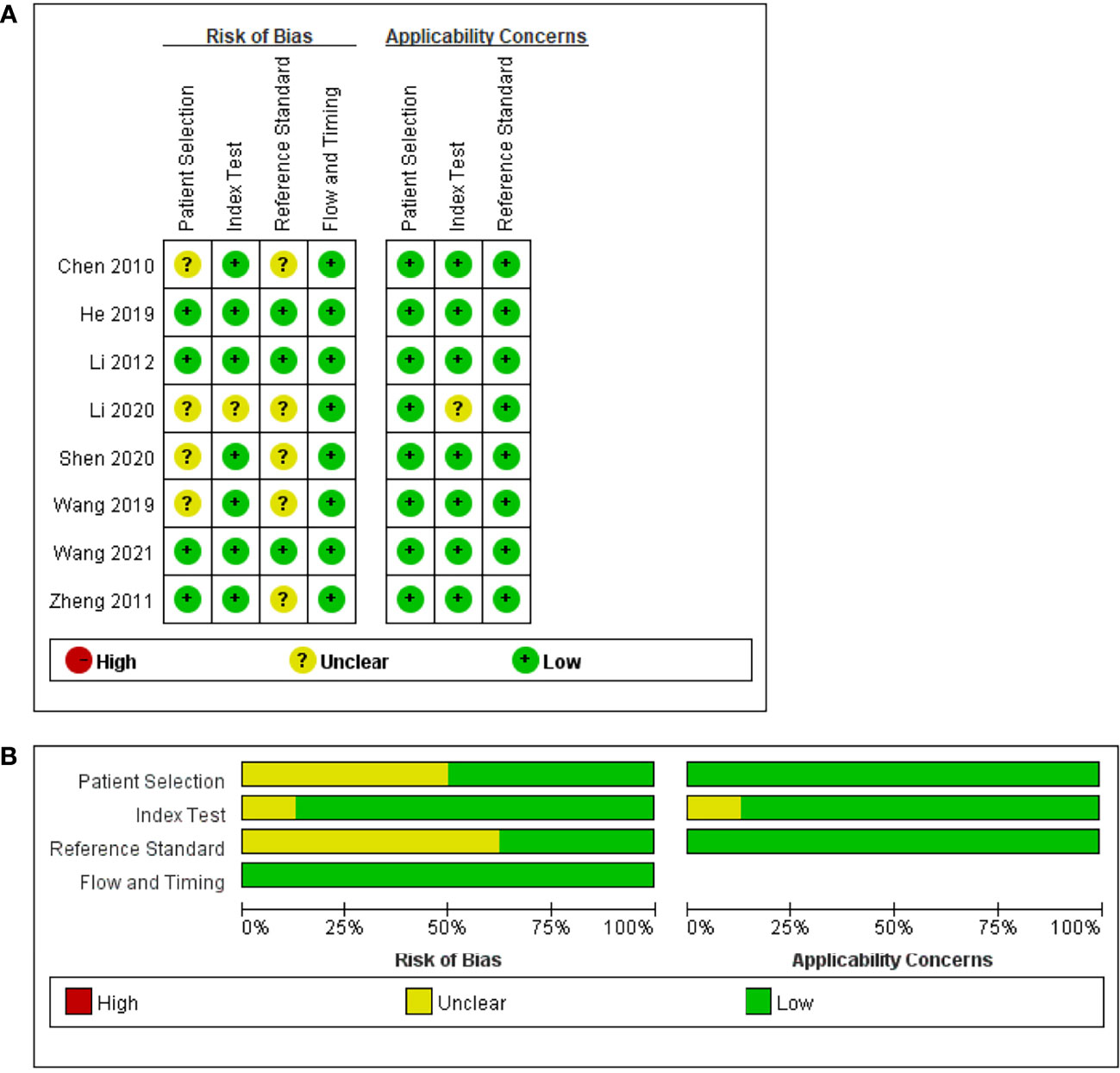The width and height of the screenshot is (1120, 1073).
Task: Click Li 2020's unclear risk-of-bias Reference Standard icon
Action: click(284, 408)
